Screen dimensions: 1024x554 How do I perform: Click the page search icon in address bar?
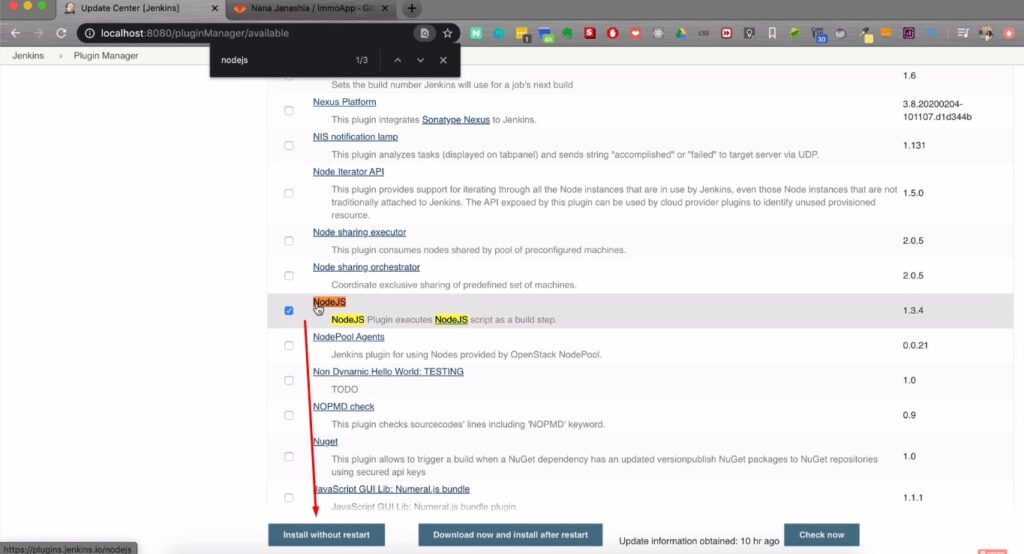tap(424, 33)
